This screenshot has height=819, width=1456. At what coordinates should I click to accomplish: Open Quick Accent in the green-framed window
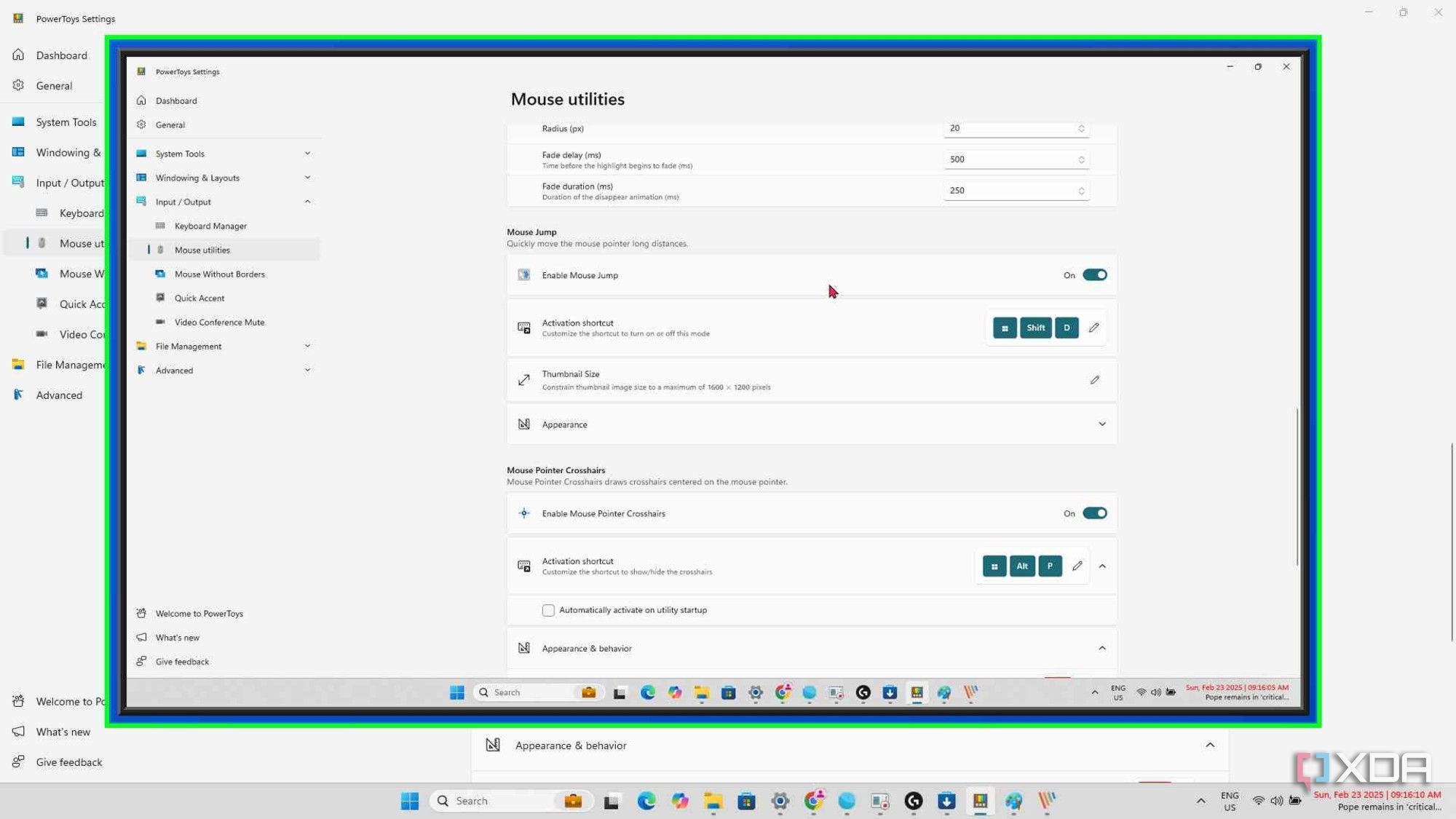click(199, 298)
